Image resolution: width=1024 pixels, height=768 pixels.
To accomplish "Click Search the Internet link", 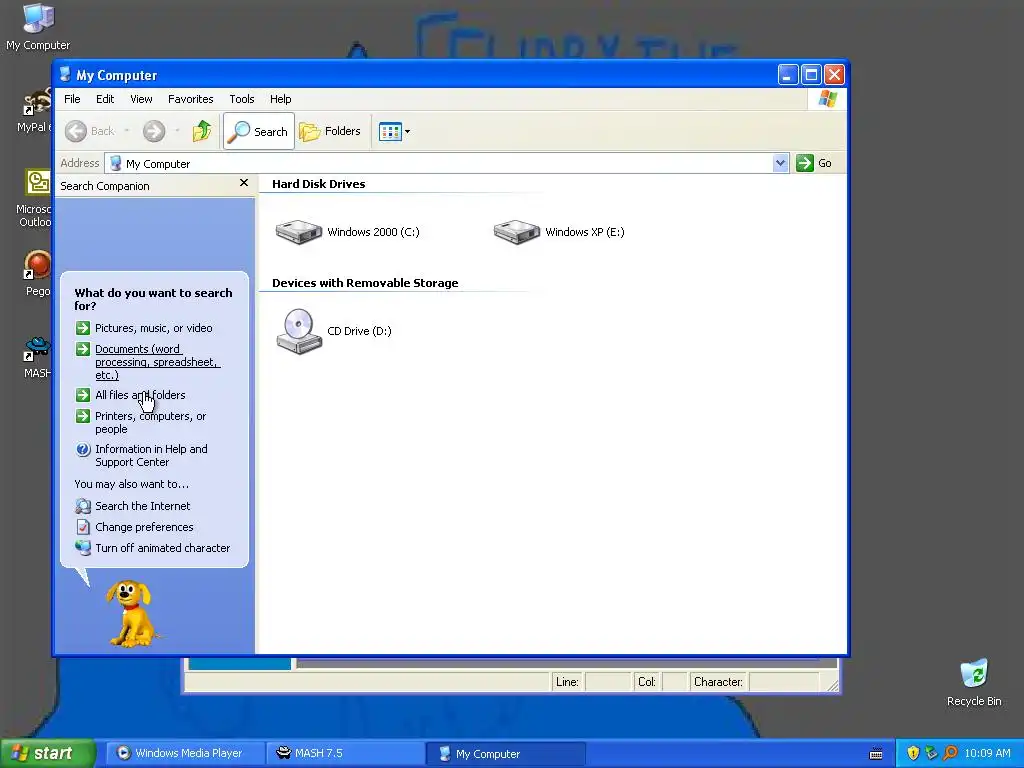I will click(x=143, y=506).
